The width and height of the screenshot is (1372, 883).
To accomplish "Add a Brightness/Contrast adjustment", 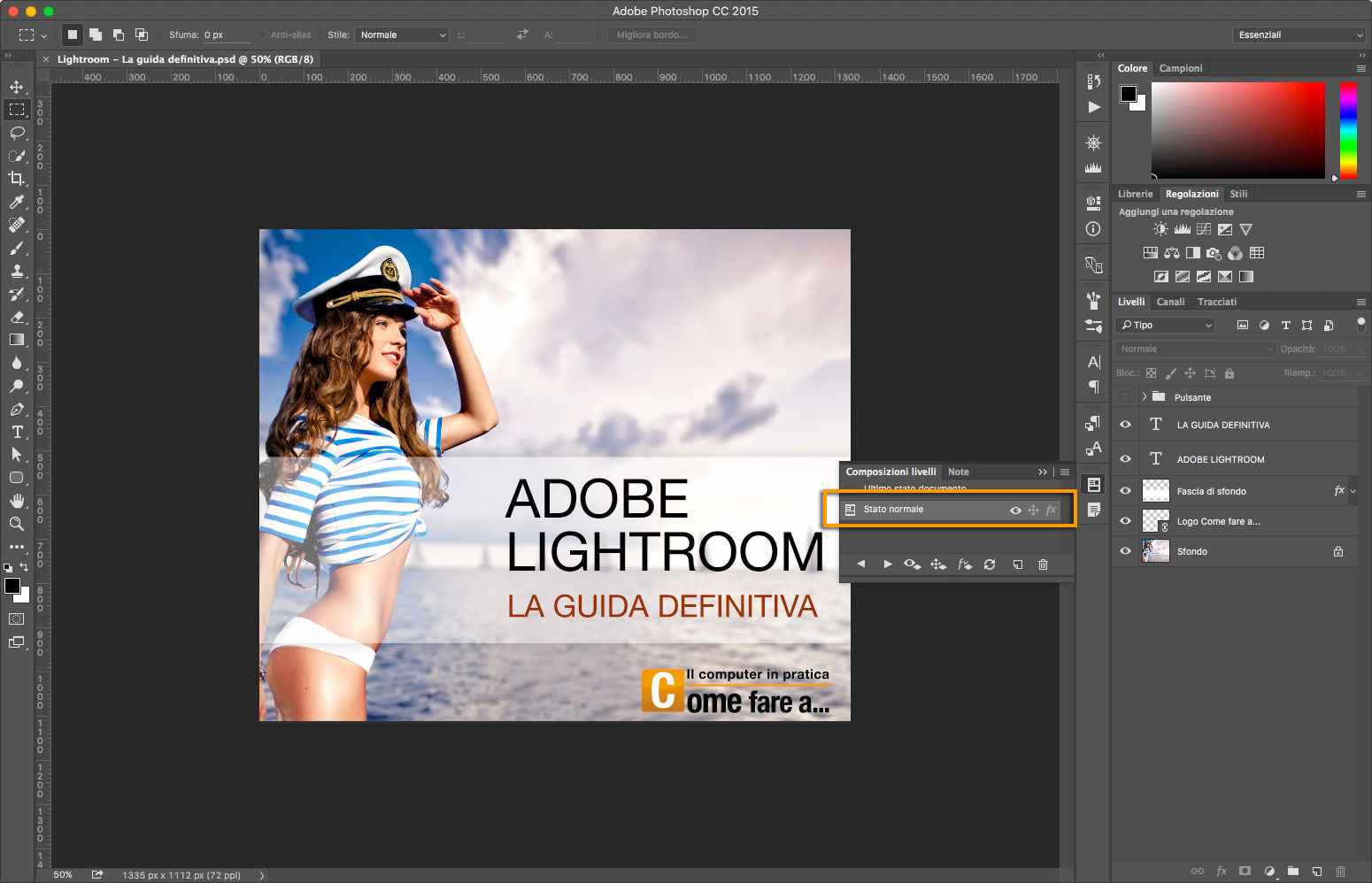I will pos(1160,229).
